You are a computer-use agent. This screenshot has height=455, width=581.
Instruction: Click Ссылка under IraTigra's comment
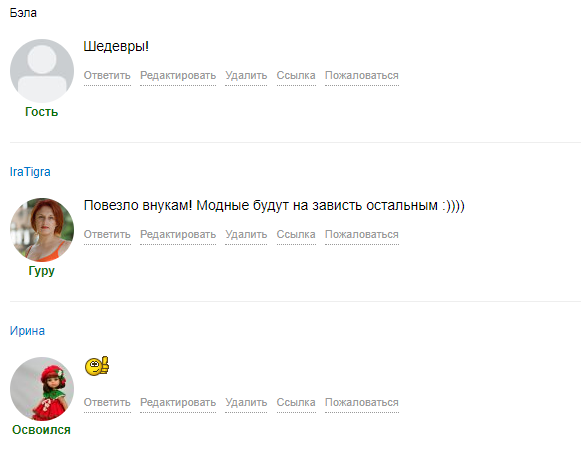pos(296,234)
